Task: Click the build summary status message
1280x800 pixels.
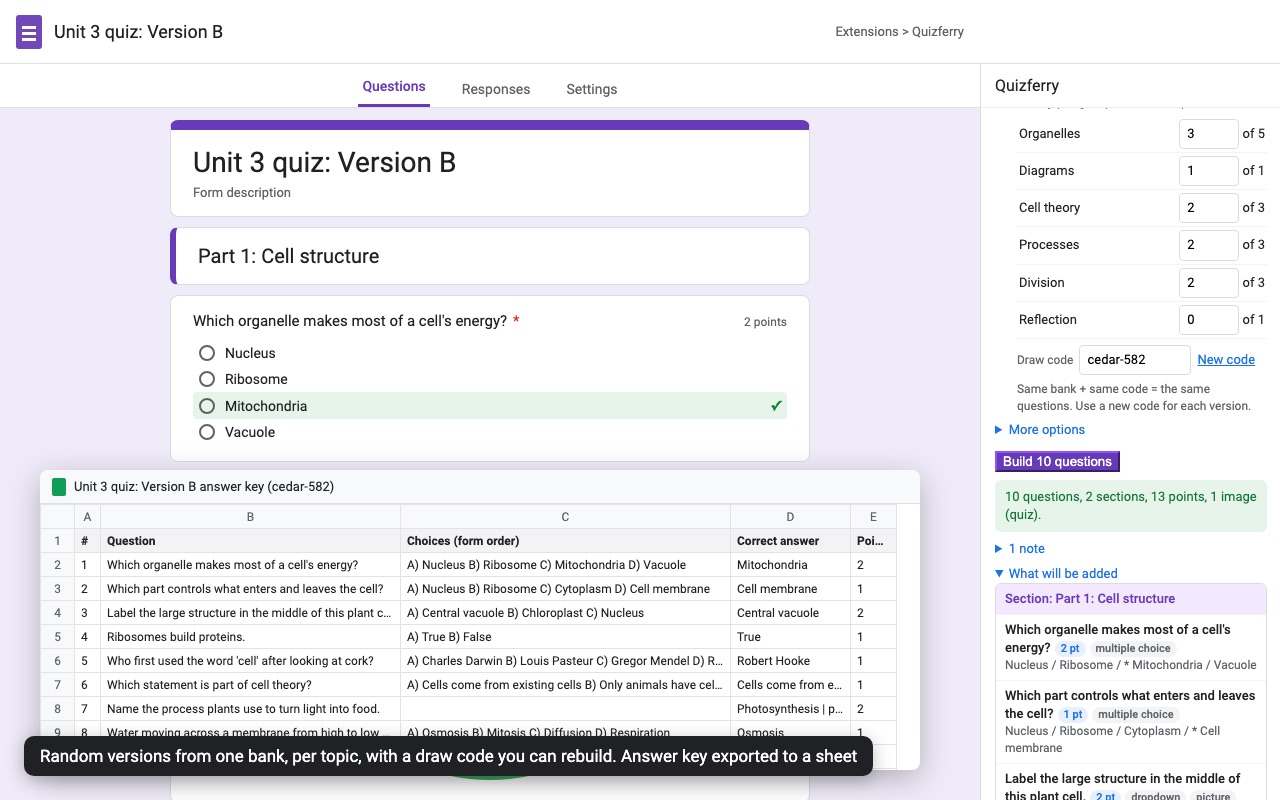Action: [1131, 506]
